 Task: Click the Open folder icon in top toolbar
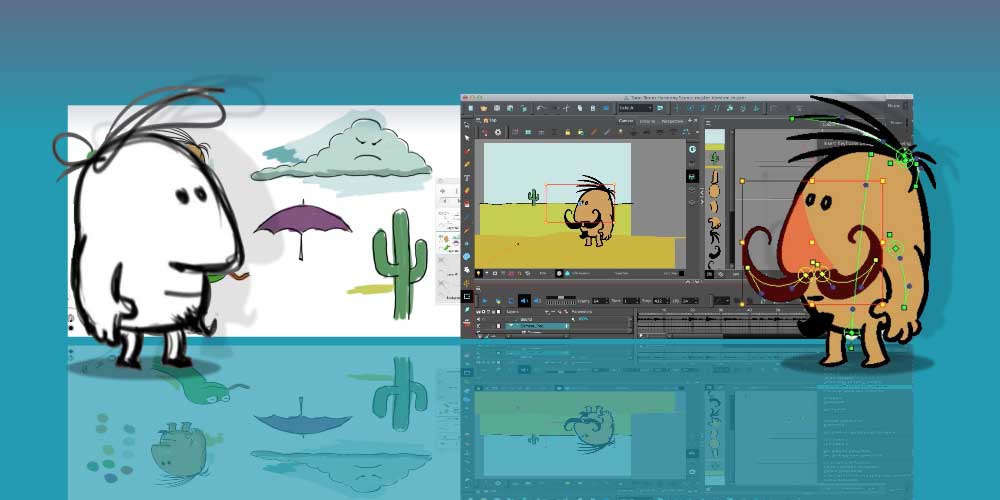(483, 108)
